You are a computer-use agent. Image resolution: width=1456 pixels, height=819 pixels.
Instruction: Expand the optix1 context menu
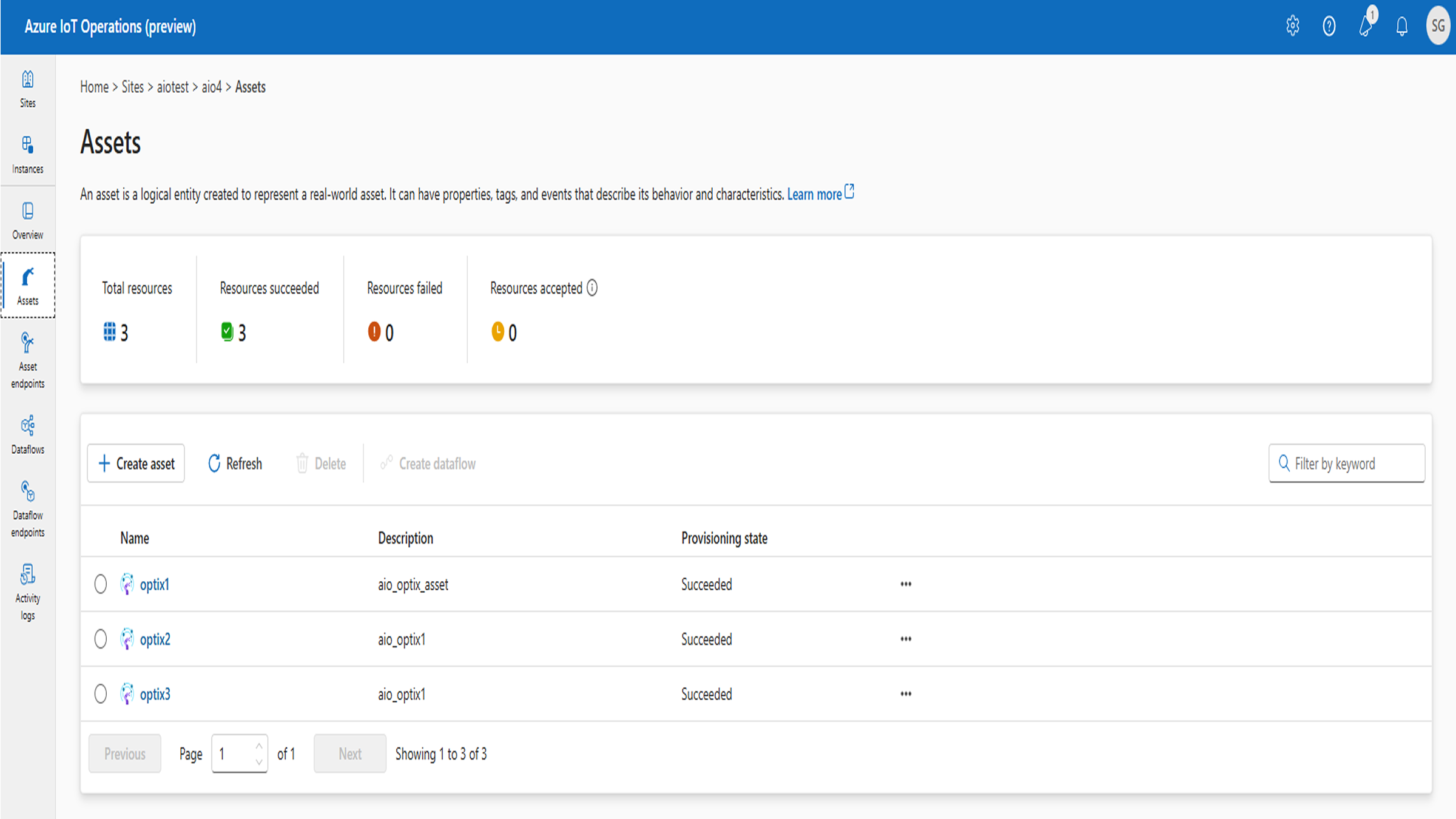[905, 584]
